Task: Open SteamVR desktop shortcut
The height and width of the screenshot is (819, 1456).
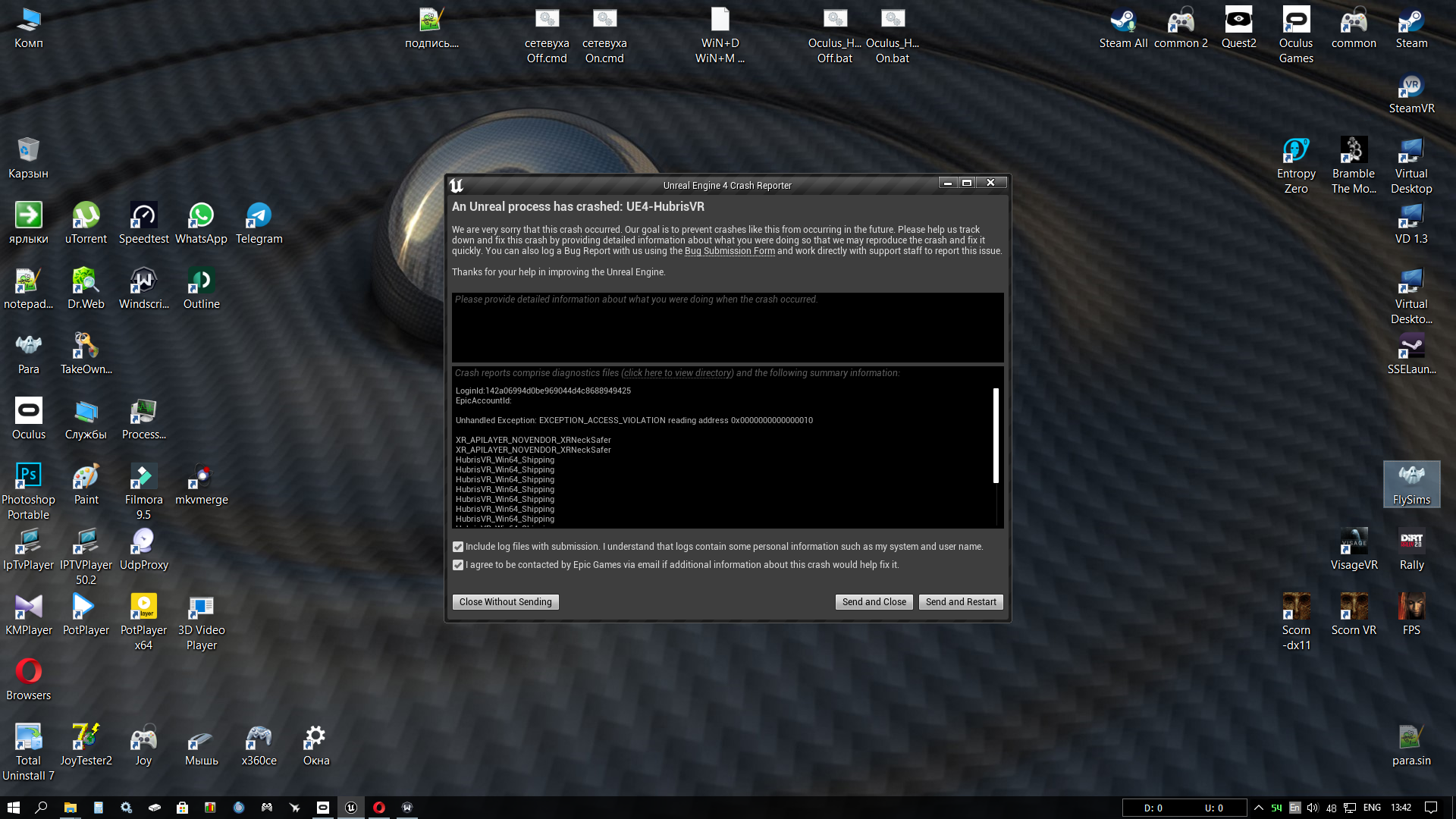Action: (1411, 93)
